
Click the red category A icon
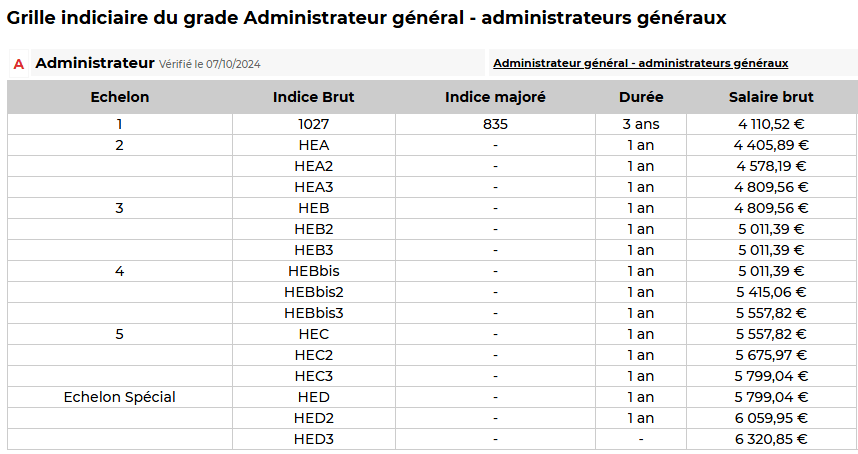pos(18,64)
